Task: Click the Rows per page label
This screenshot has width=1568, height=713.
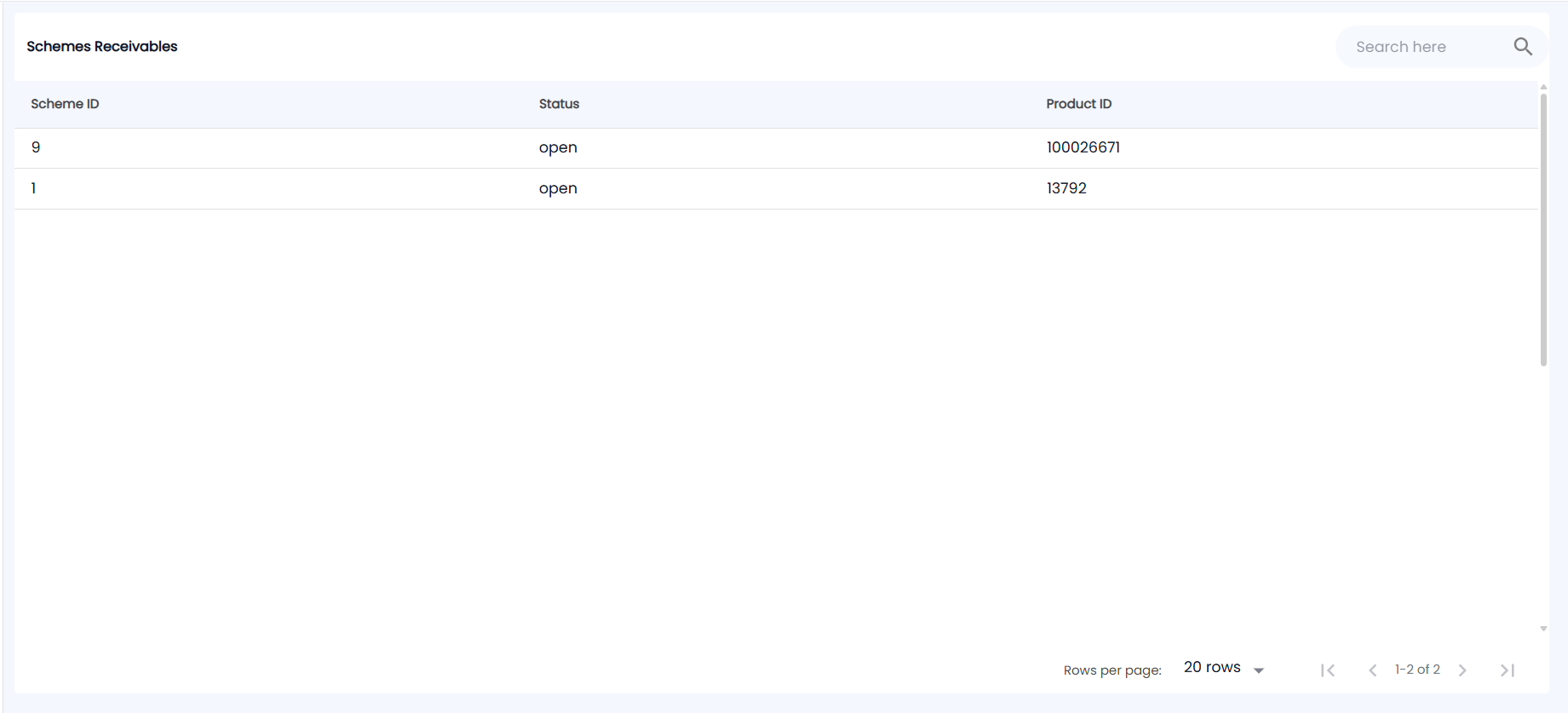Action: (1112, 670)
